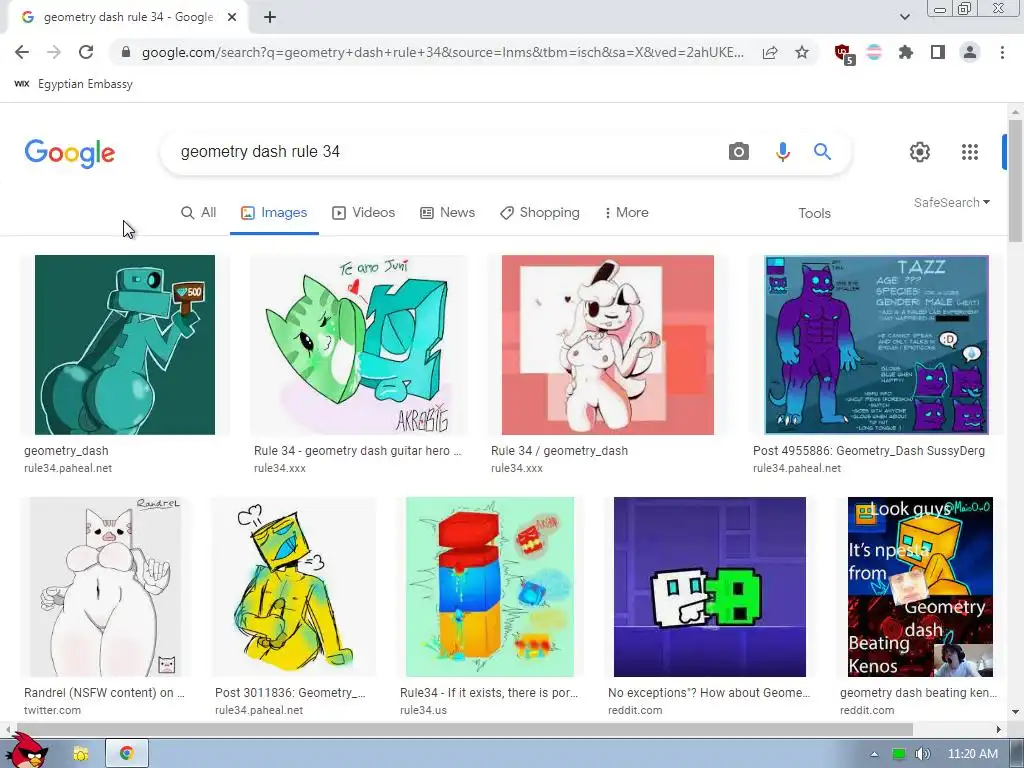1024x768 pixels.
Task: Select the Images tab
Action: (x=274, y=213)
